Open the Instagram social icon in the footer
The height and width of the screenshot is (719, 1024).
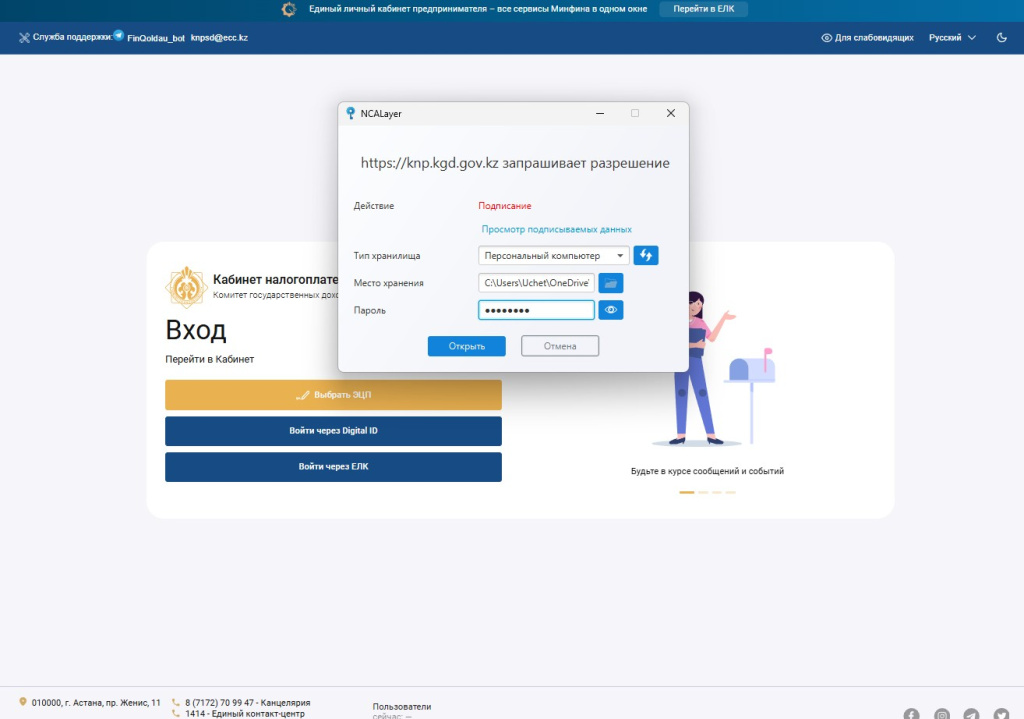tap(941, 715)
